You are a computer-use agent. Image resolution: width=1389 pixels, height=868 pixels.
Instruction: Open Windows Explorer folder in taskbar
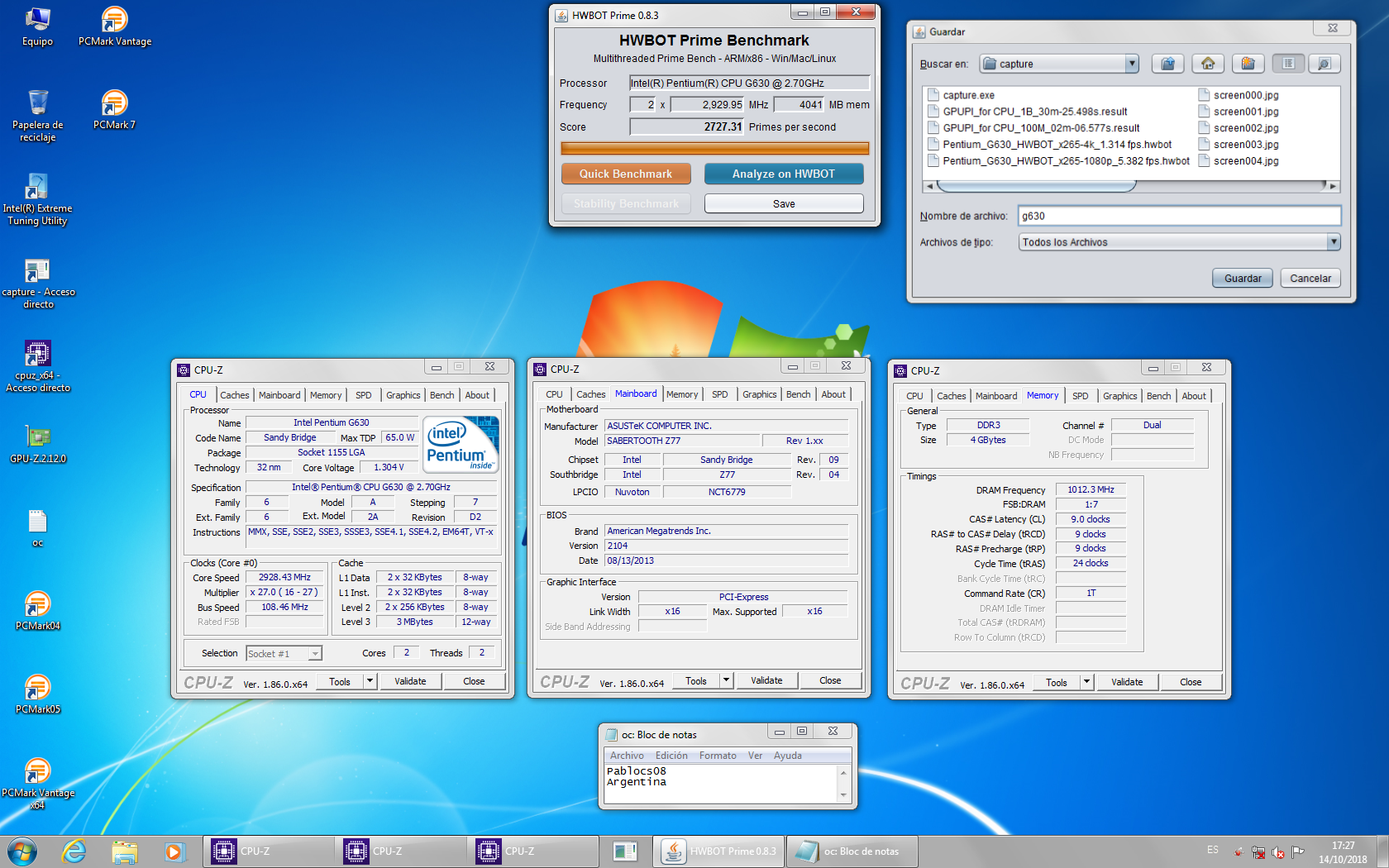[x=125, y=851]
